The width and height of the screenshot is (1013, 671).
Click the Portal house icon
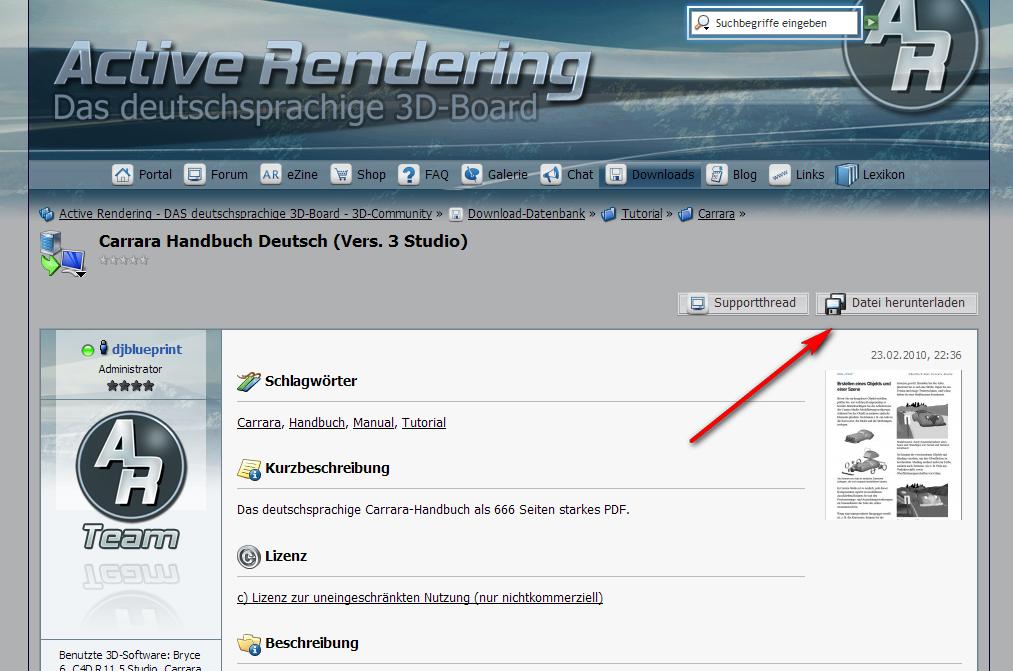point(122,174)
